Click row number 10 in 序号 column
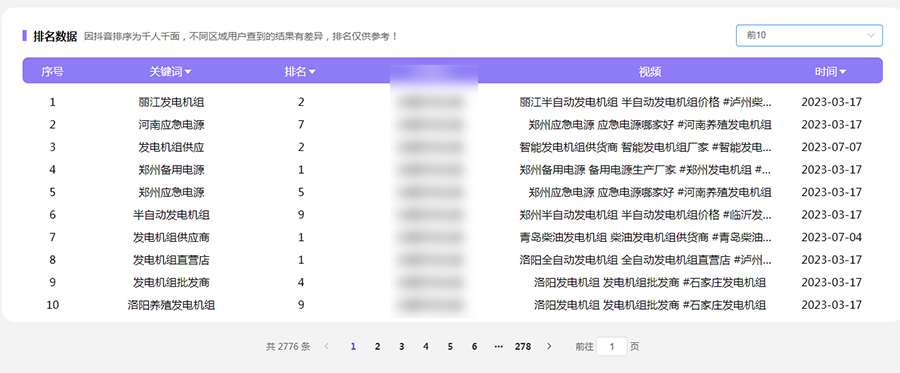 52,305
